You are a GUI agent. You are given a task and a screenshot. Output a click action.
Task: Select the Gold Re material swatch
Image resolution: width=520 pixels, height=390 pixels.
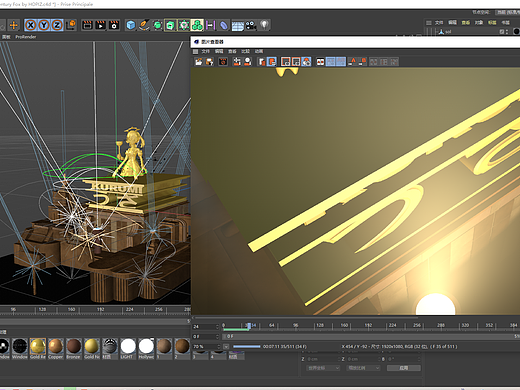38,348
